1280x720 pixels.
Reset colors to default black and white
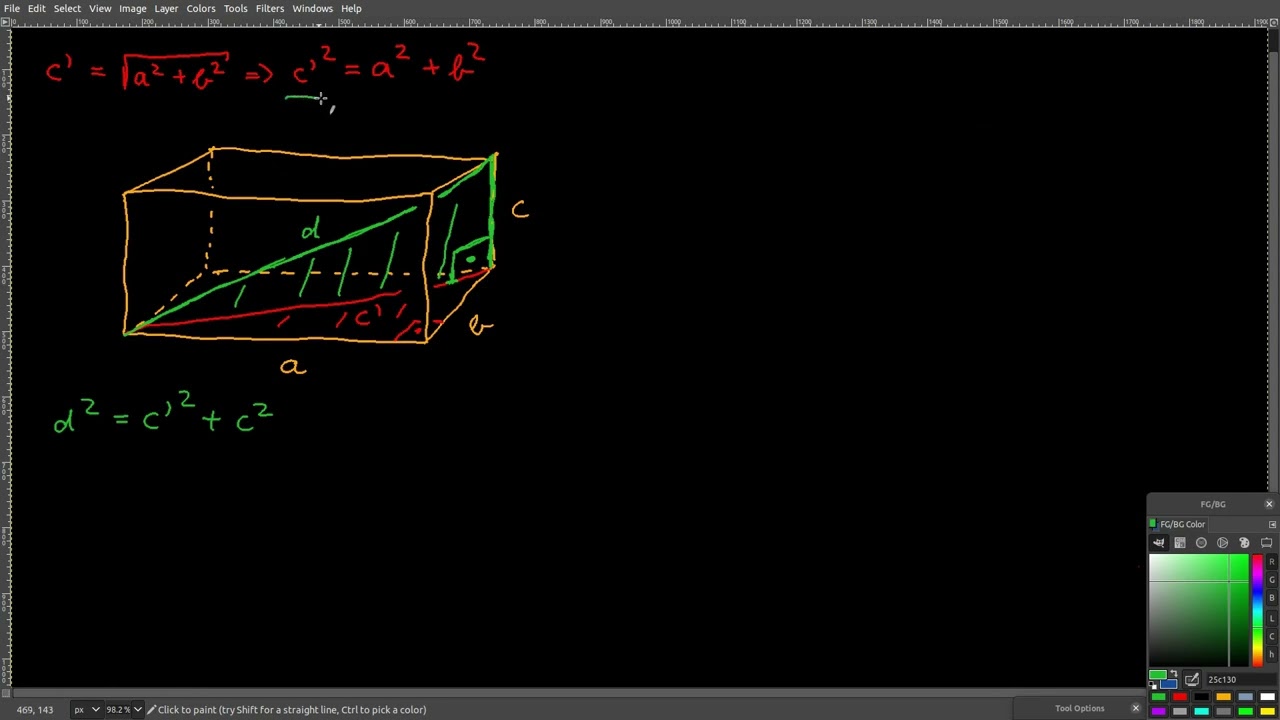click(x=1152, y=684)
